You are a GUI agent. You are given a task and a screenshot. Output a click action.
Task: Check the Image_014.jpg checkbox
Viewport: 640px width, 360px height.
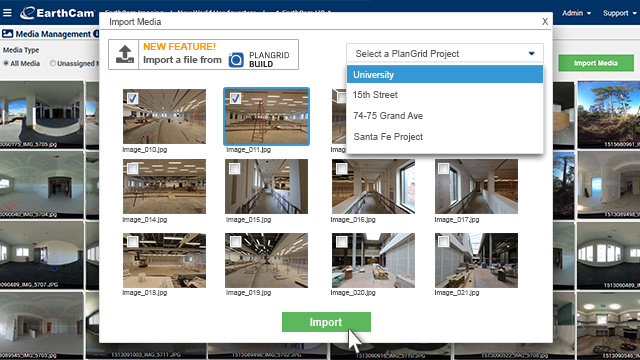pos(133,168)
